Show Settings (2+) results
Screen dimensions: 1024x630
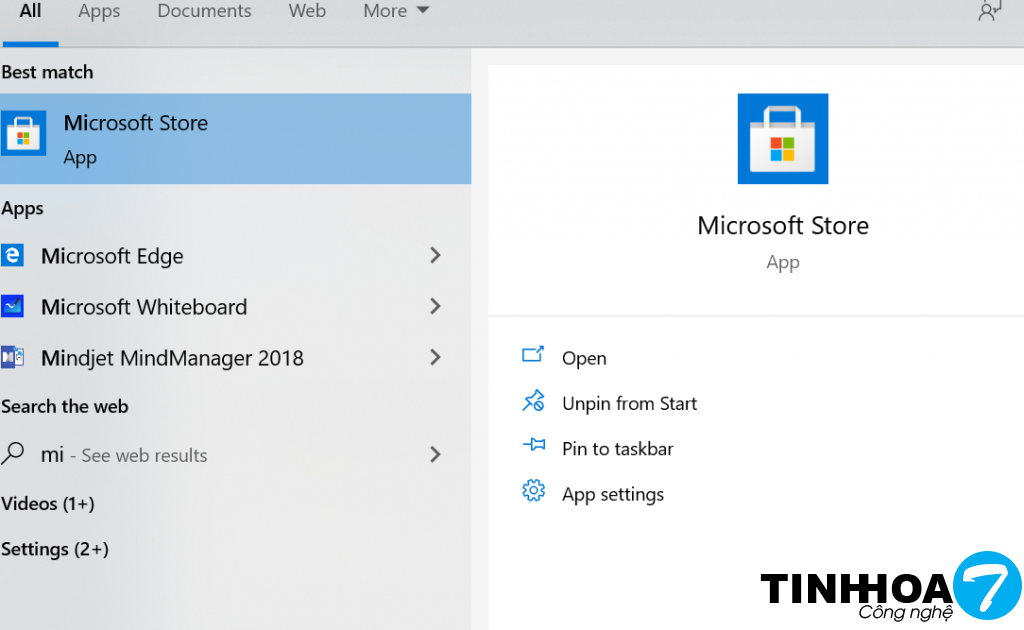tap(55, 549)
